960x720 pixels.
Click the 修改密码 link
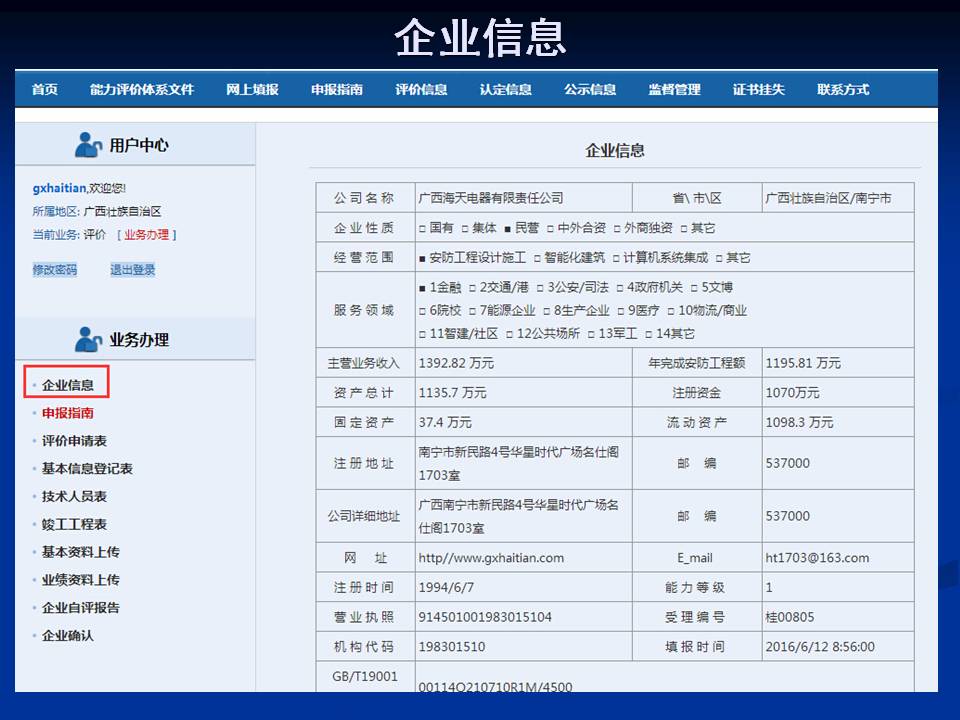tap(55, 269)
